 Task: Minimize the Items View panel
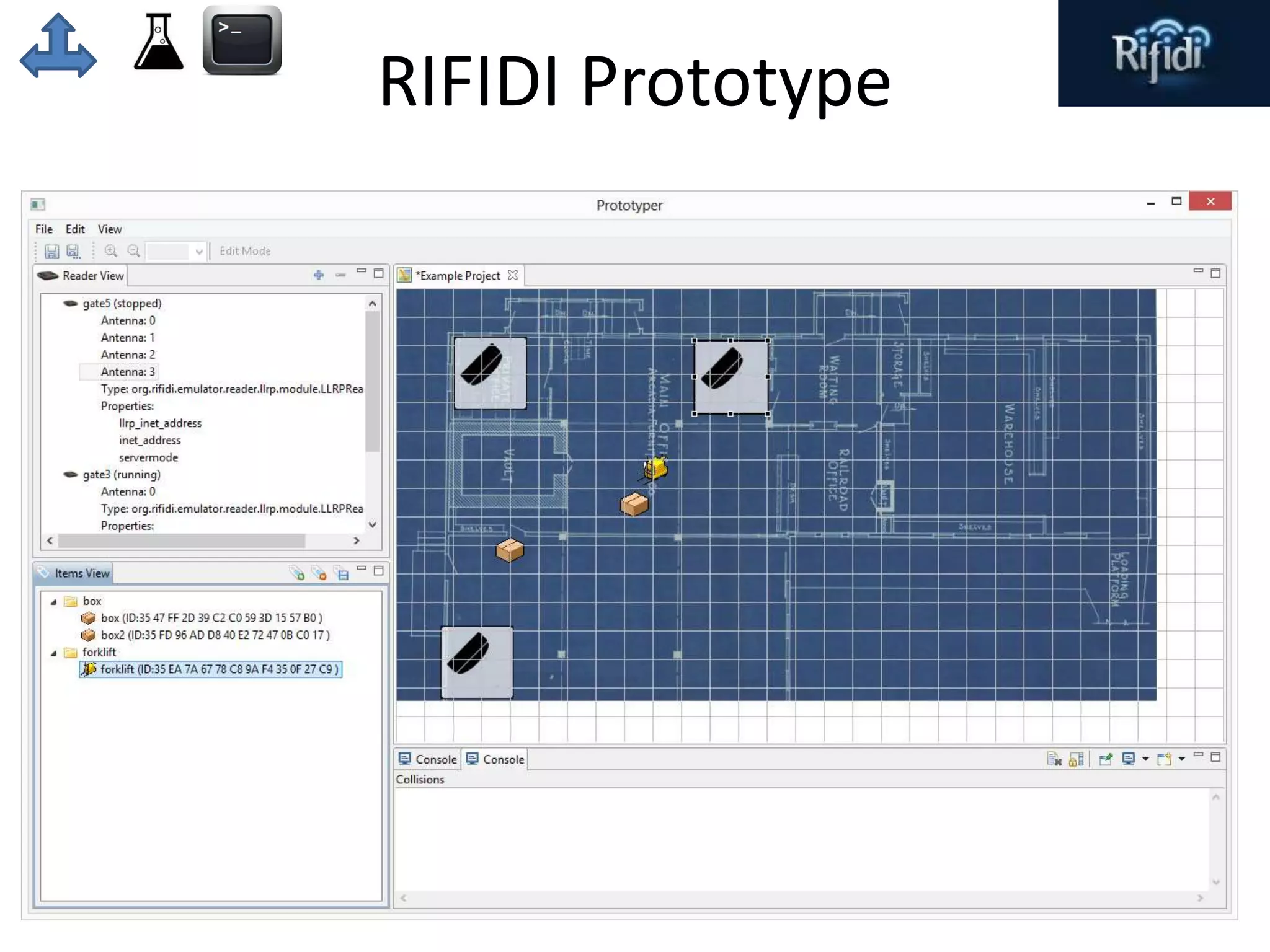362,569
